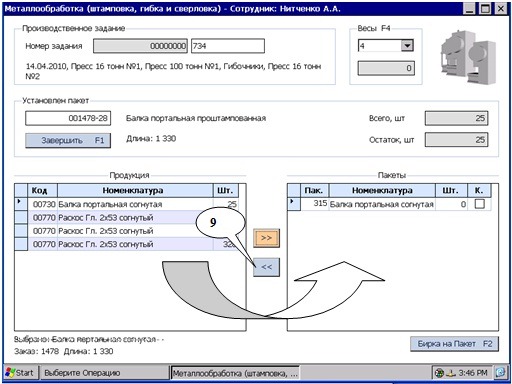512x384 pixels.
Task: Click the tray icon right of clock
Action: (x=500, y=373)
